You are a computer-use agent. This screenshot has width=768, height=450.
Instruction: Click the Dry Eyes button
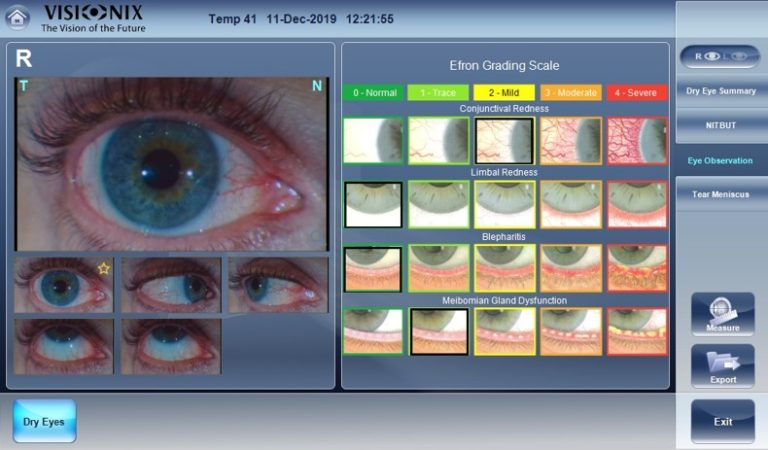pos(44,421)
